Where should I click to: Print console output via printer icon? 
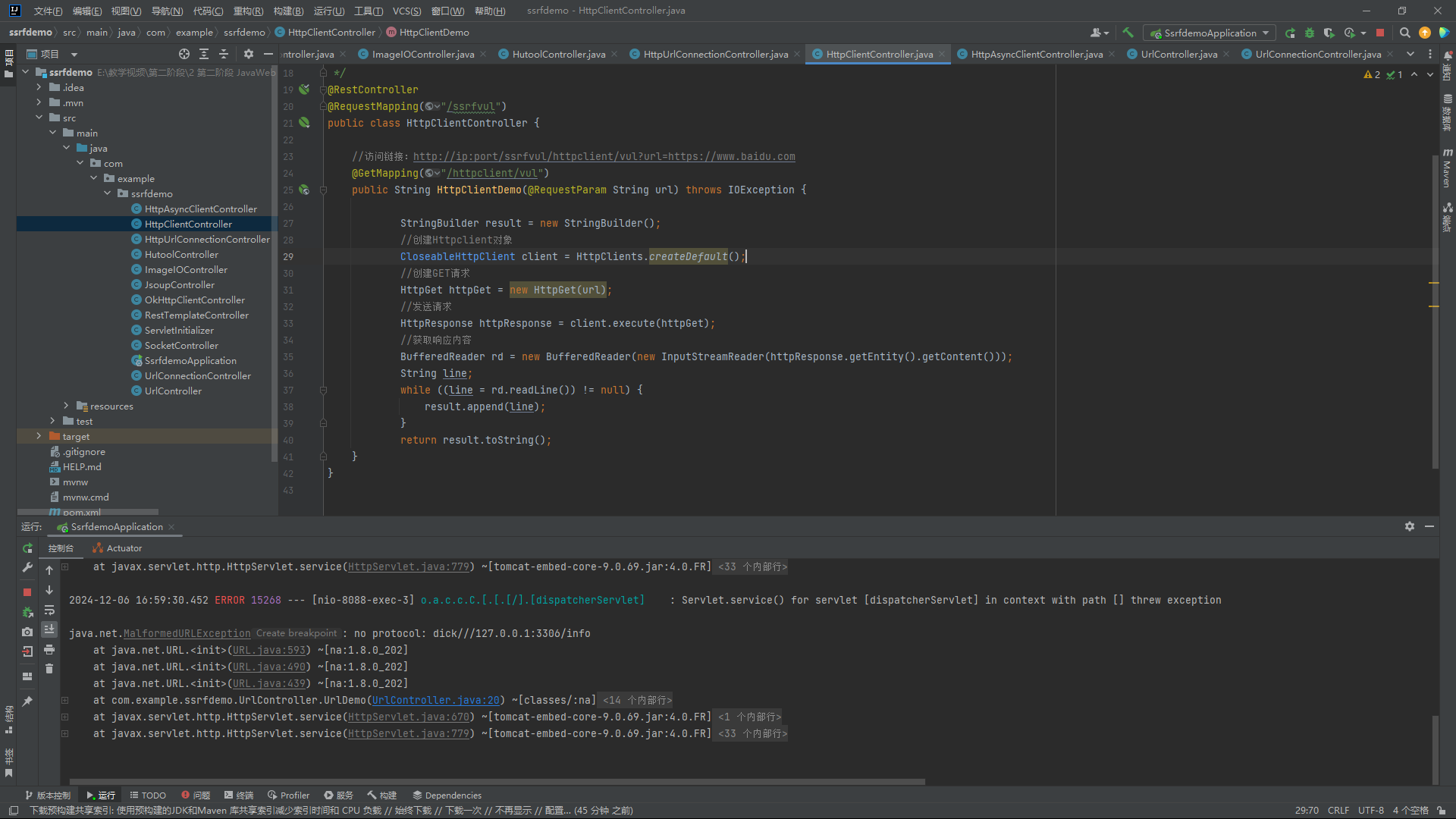tap(49, 650)
